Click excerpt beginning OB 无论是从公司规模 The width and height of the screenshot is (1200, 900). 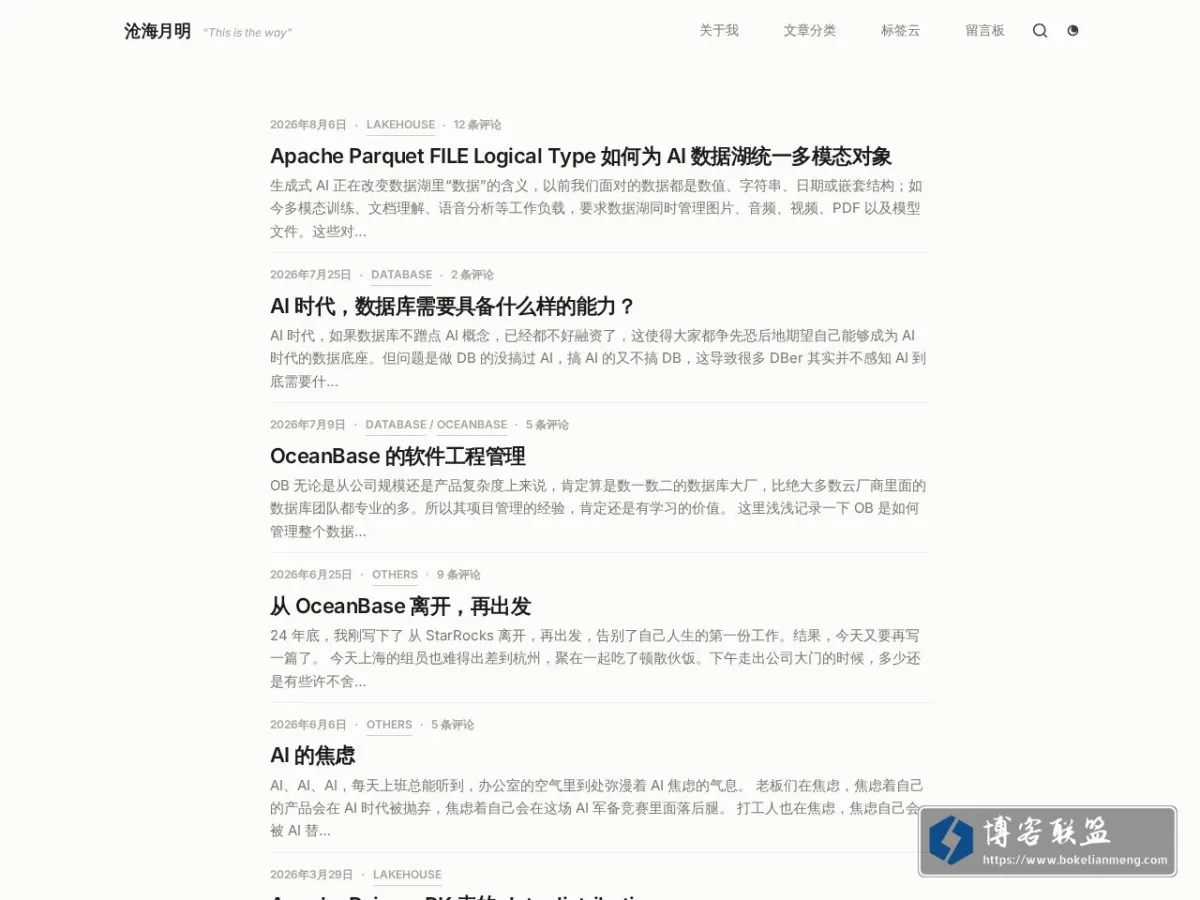[x=598, y=508]
